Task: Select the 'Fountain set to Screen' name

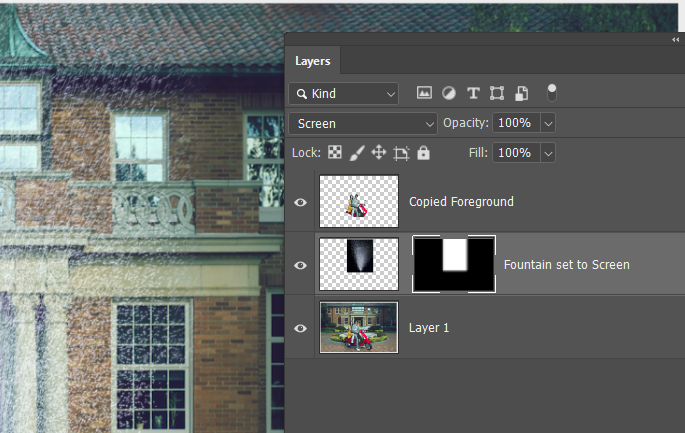Action: pyautogui.click(x=567, y=265)
